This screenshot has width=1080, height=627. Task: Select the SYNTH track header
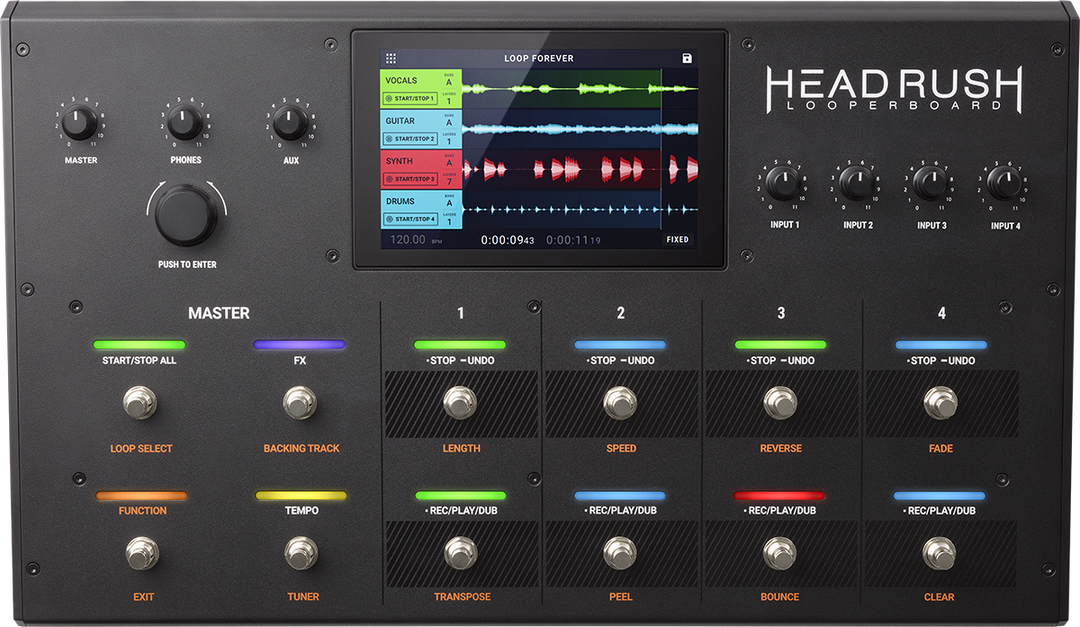[x=400, y=161]
